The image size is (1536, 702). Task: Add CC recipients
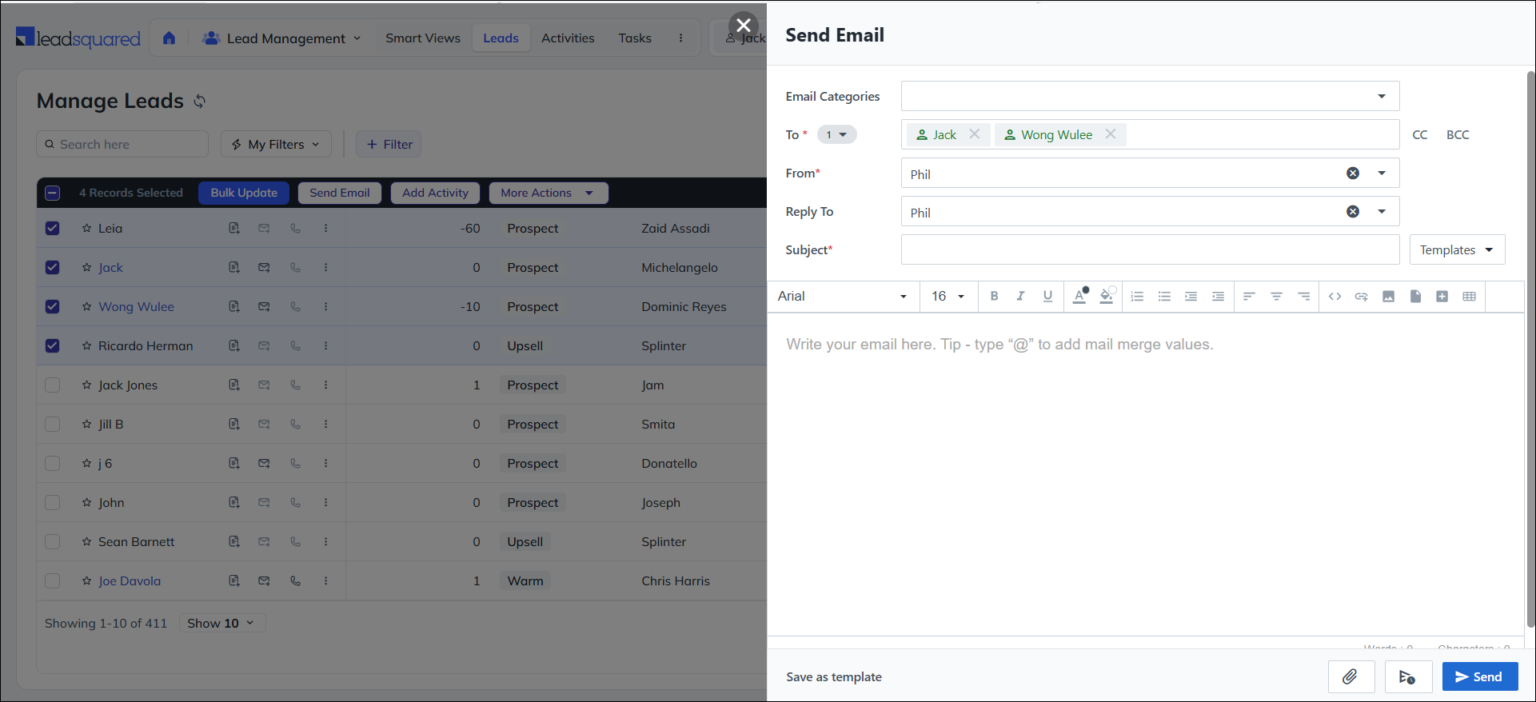click(x=1420, y=135)
